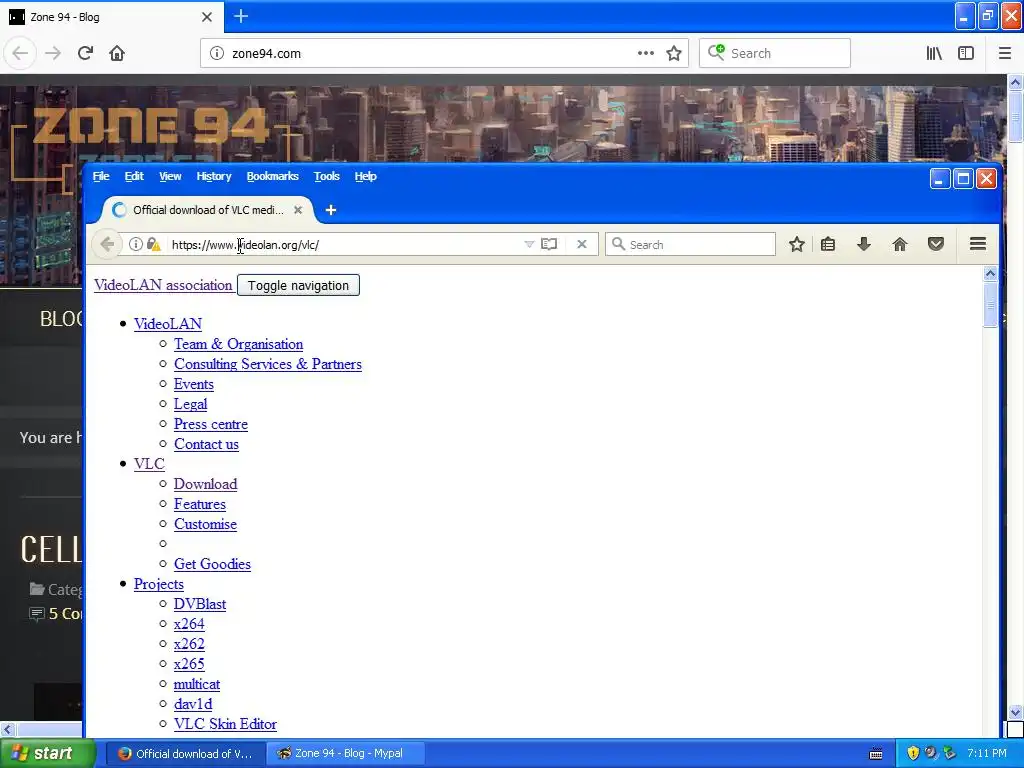Image resolution: width=1024 pixels, height=768 pixels.
Task: Open new tab in Firefox VLC window
Action: (331, 210)
